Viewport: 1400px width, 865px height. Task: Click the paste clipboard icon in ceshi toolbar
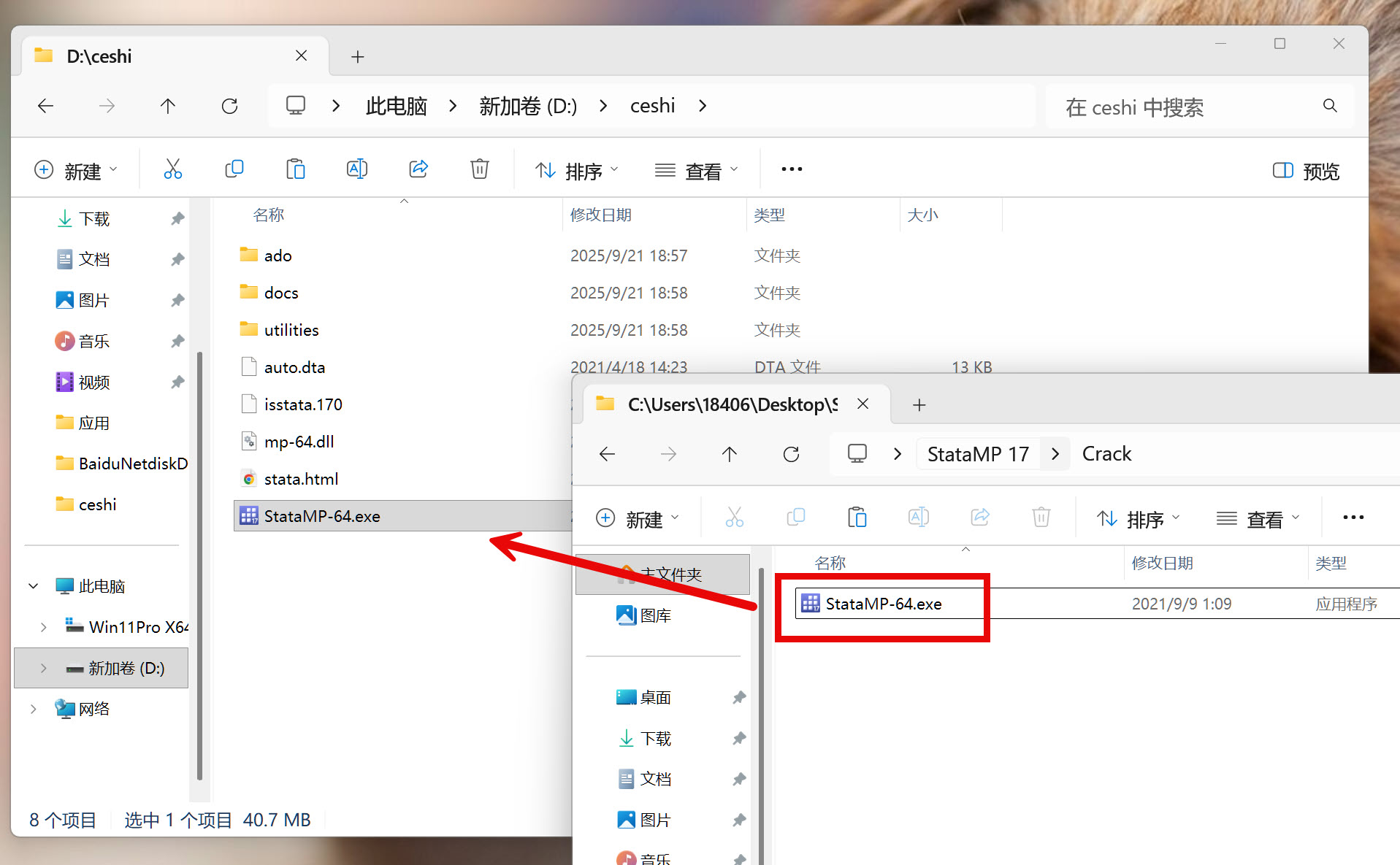click(295, 169)
